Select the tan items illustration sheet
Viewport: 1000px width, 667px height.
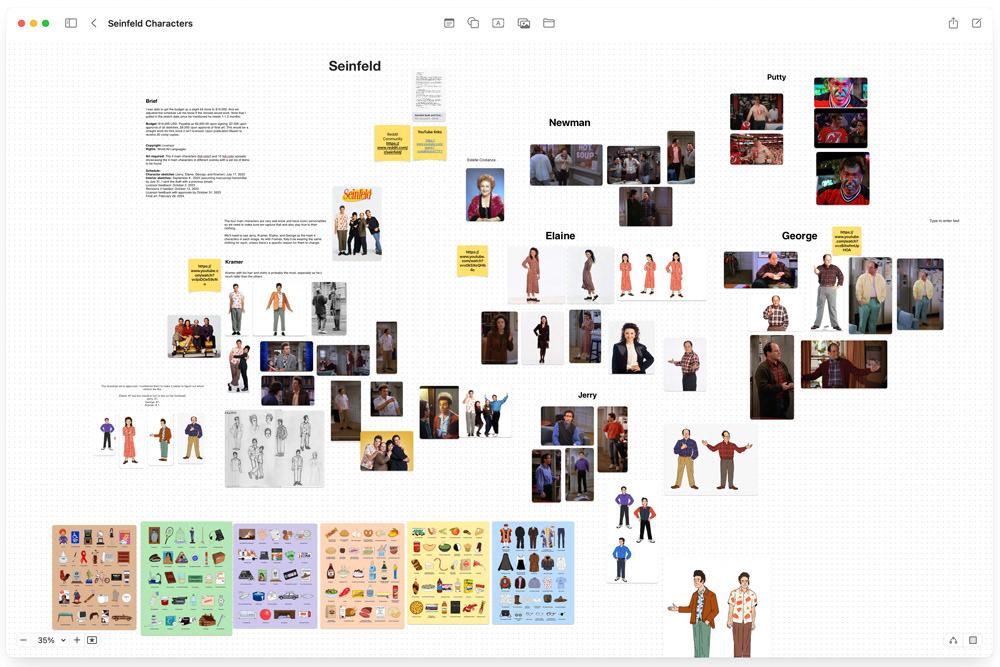point(94,577)
